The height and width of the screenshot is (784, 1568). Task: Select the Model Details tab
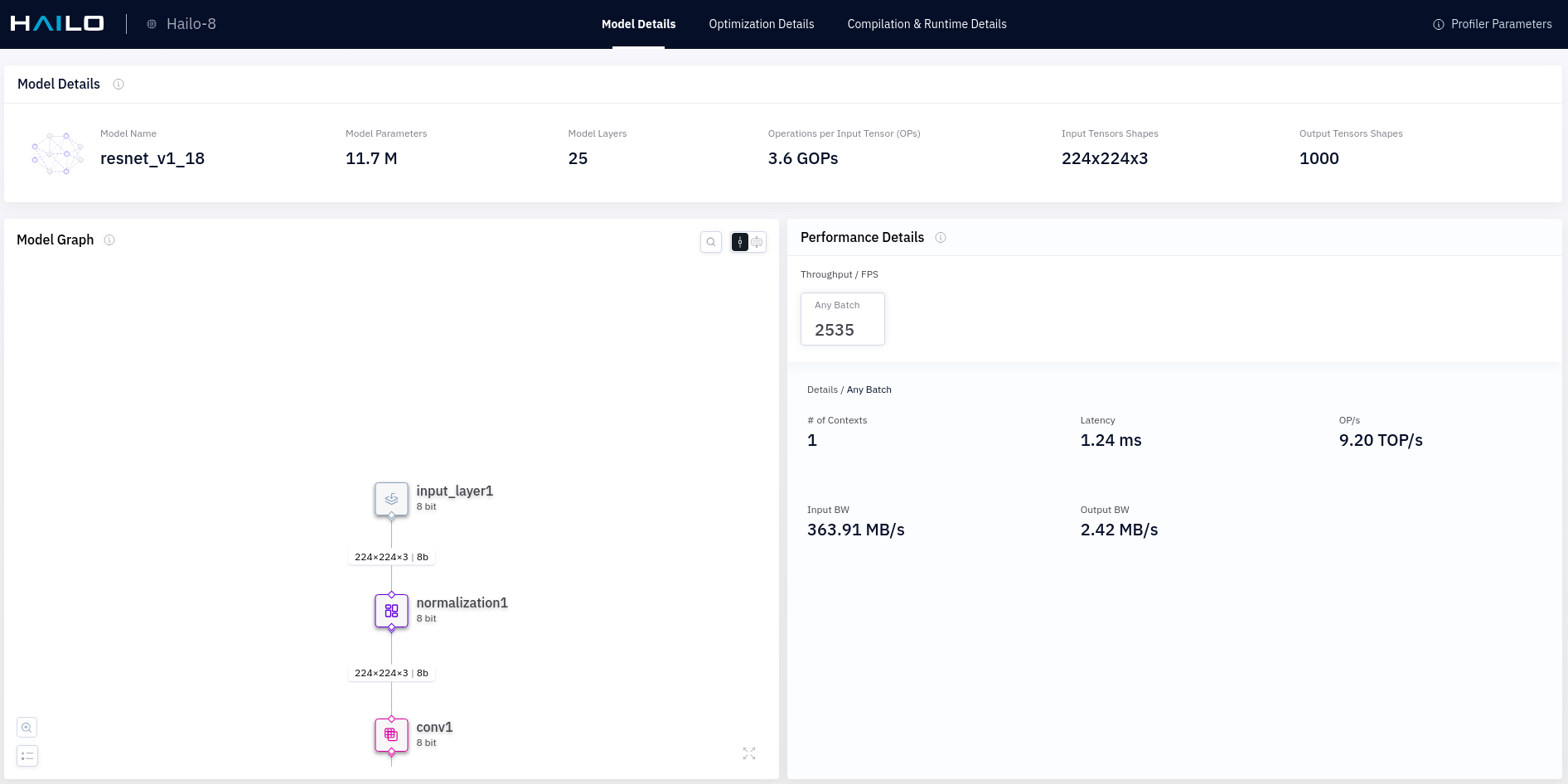(x=638, y=24)
